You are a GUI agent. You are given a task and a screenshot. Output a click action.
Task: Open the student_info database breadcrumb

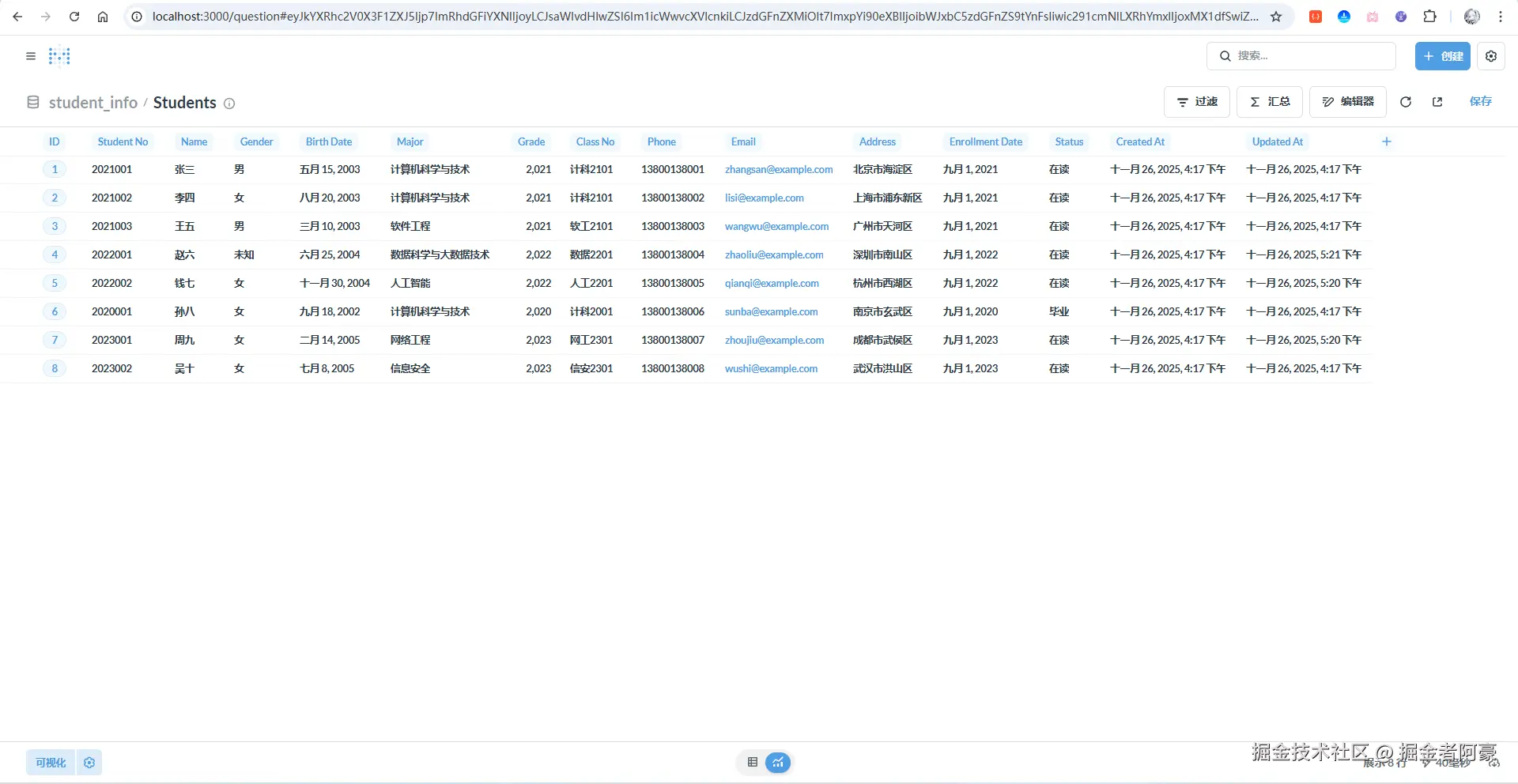click(x=93, y=103)
